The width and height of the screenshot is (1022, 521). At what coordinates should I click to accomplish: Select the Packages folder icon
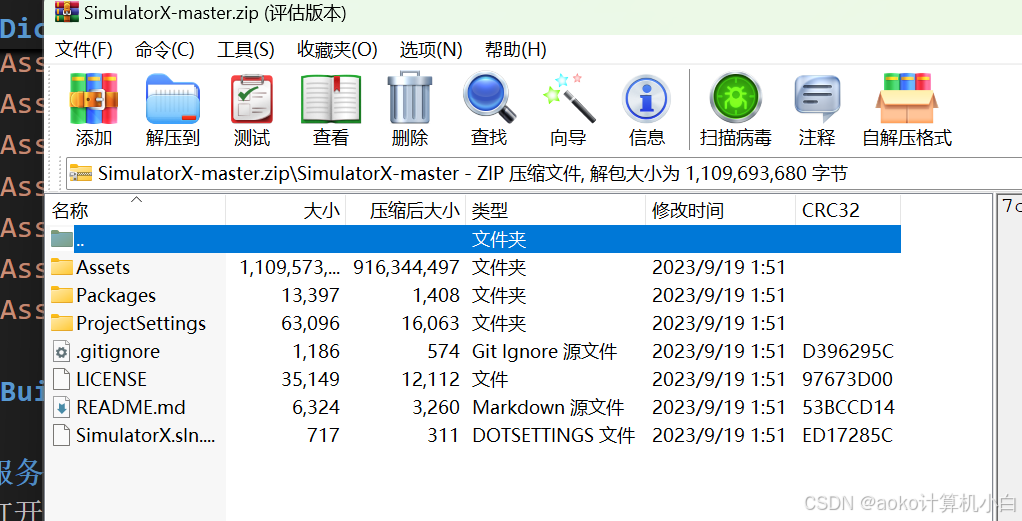[x=62, y=295]
